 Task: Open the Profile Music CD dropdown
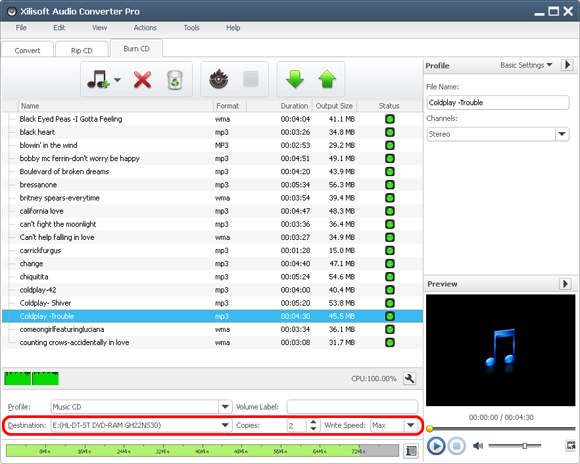[x=225, y=407]
